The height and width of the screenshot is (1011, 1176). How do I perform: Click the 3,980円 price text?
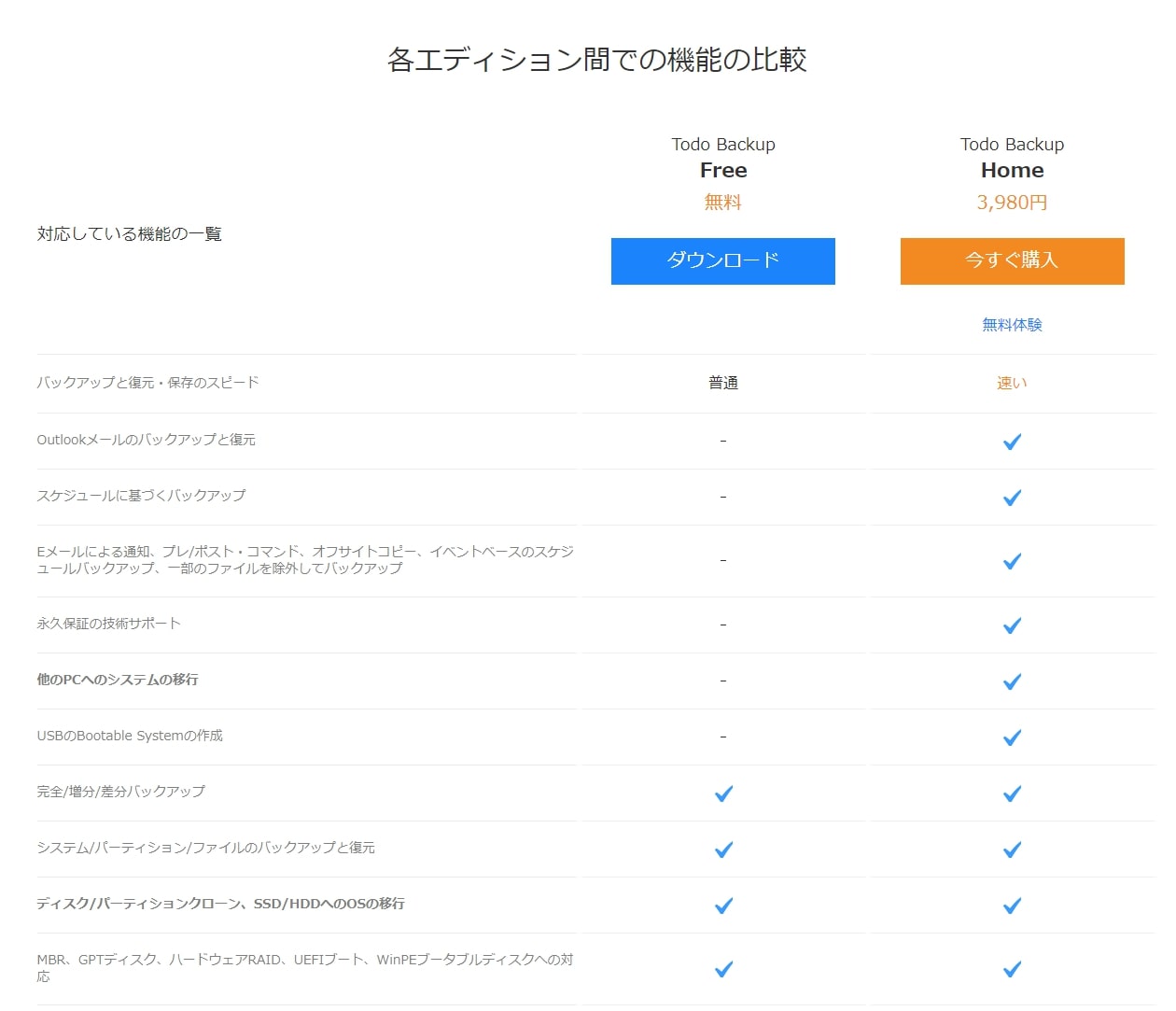[x=1012, y=203]
